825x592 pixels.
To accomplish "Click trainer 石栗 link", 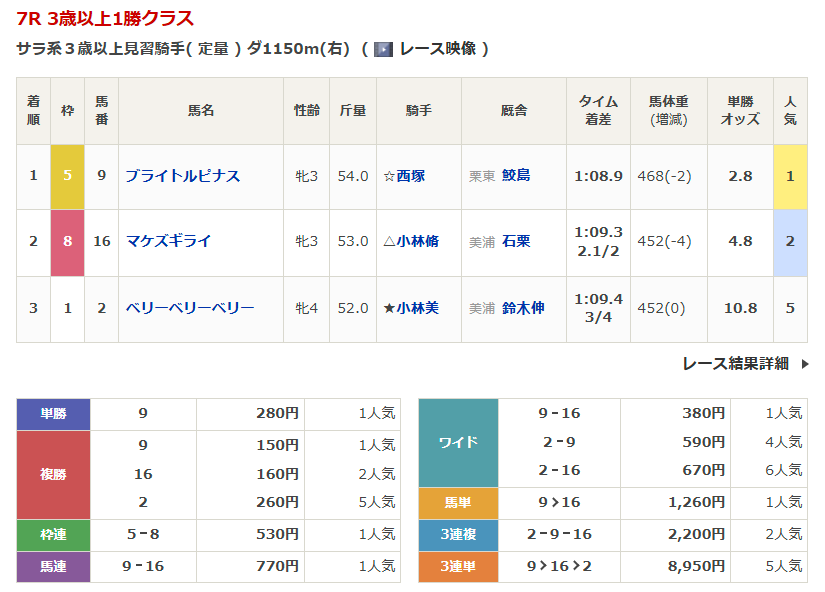I will click(x=516, y=241).
